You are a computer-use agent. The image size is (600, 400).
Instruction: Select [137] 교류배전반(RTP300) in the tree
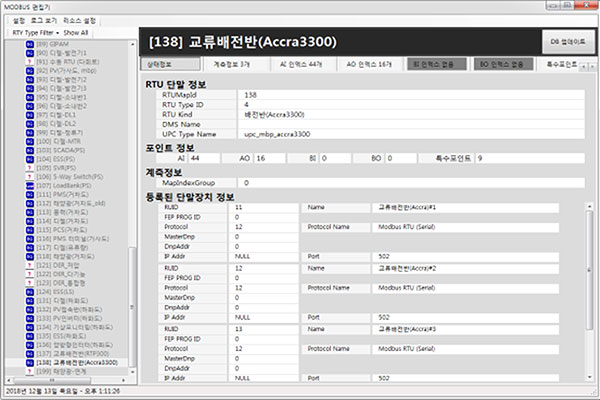tap(76, 353)
